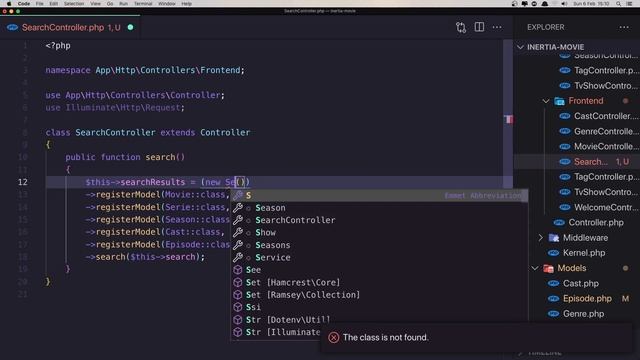Viewport: 640px width, 360px height.
Task: Open the Apple menu
Action: coord(9,4)
